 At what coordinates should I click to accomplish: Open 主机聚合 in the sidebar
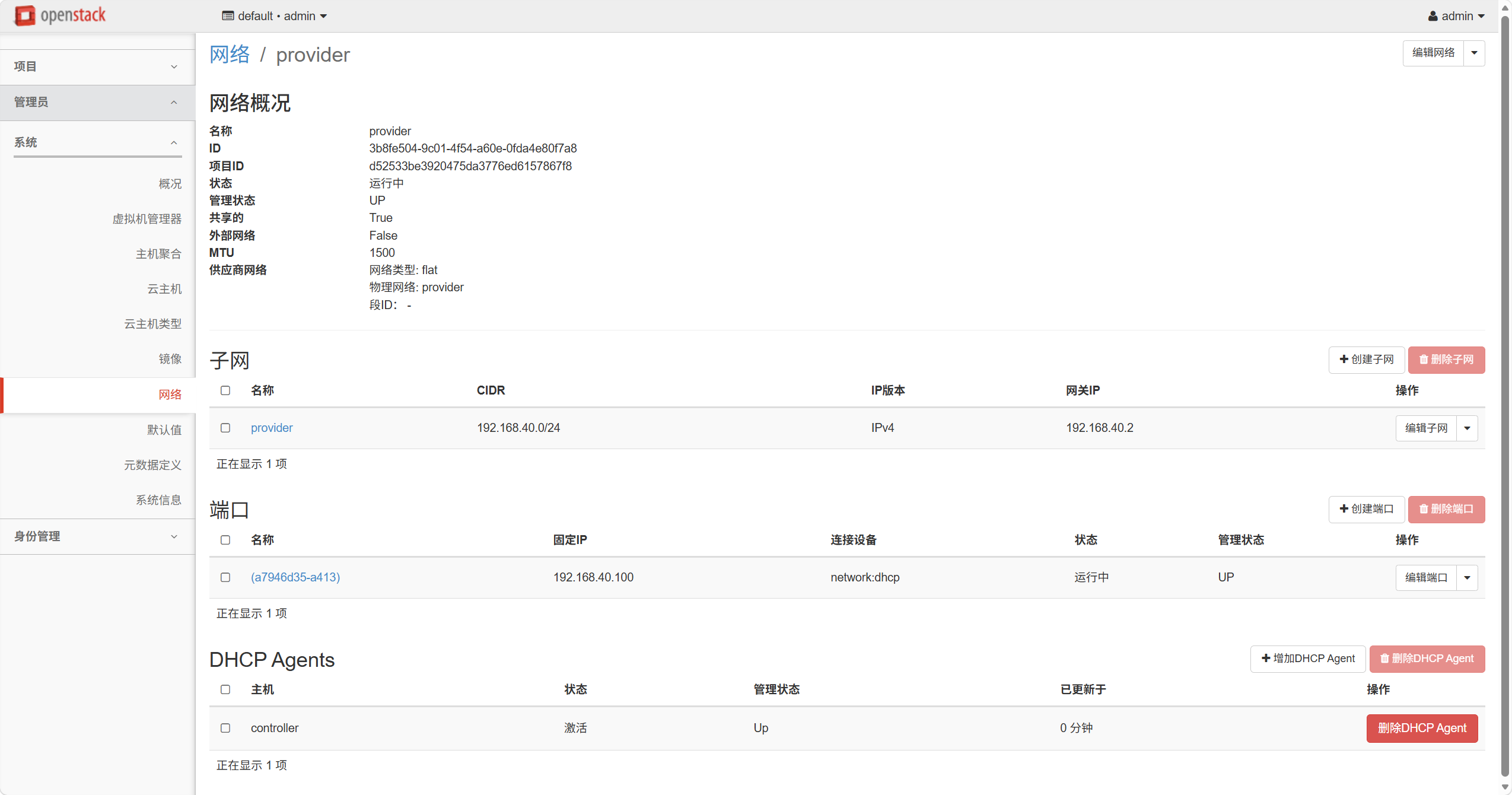click(158, 254)
